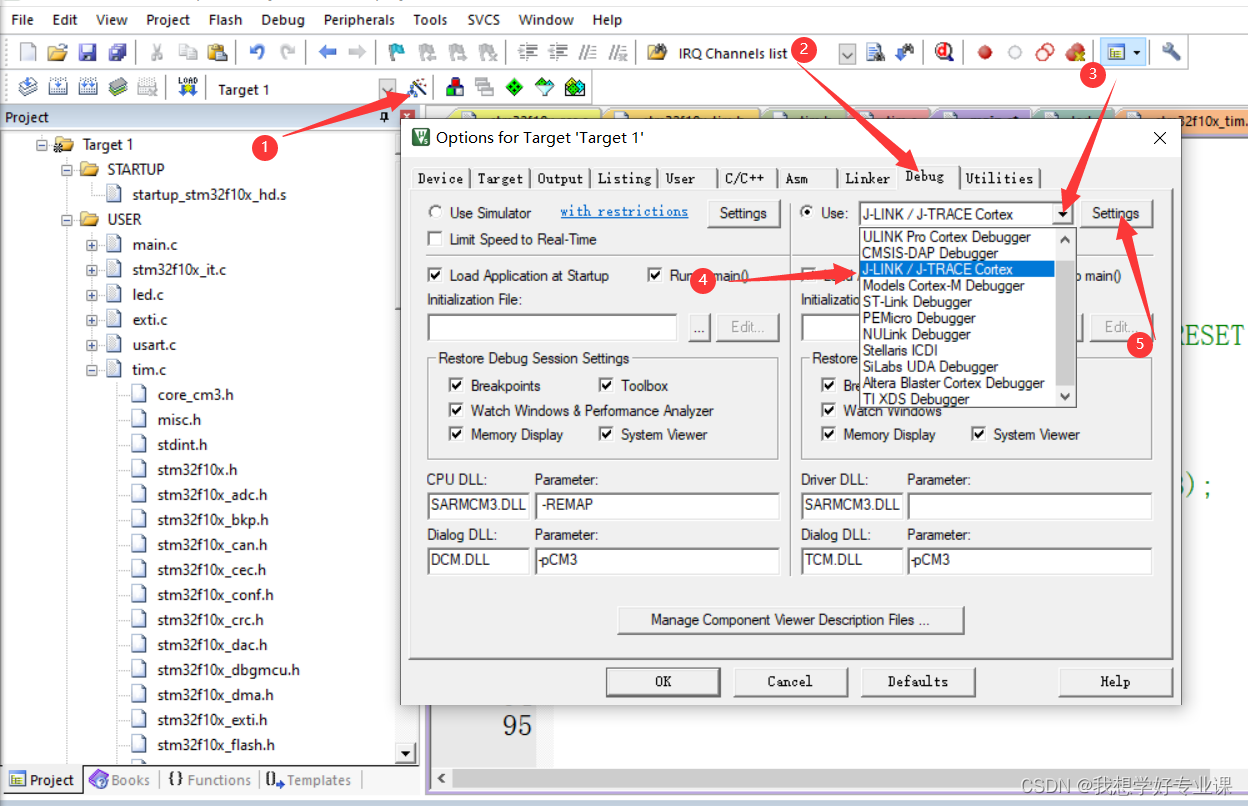Expand the led.c tree node
Screen dimensions: 1248x806
pos(92,294)
